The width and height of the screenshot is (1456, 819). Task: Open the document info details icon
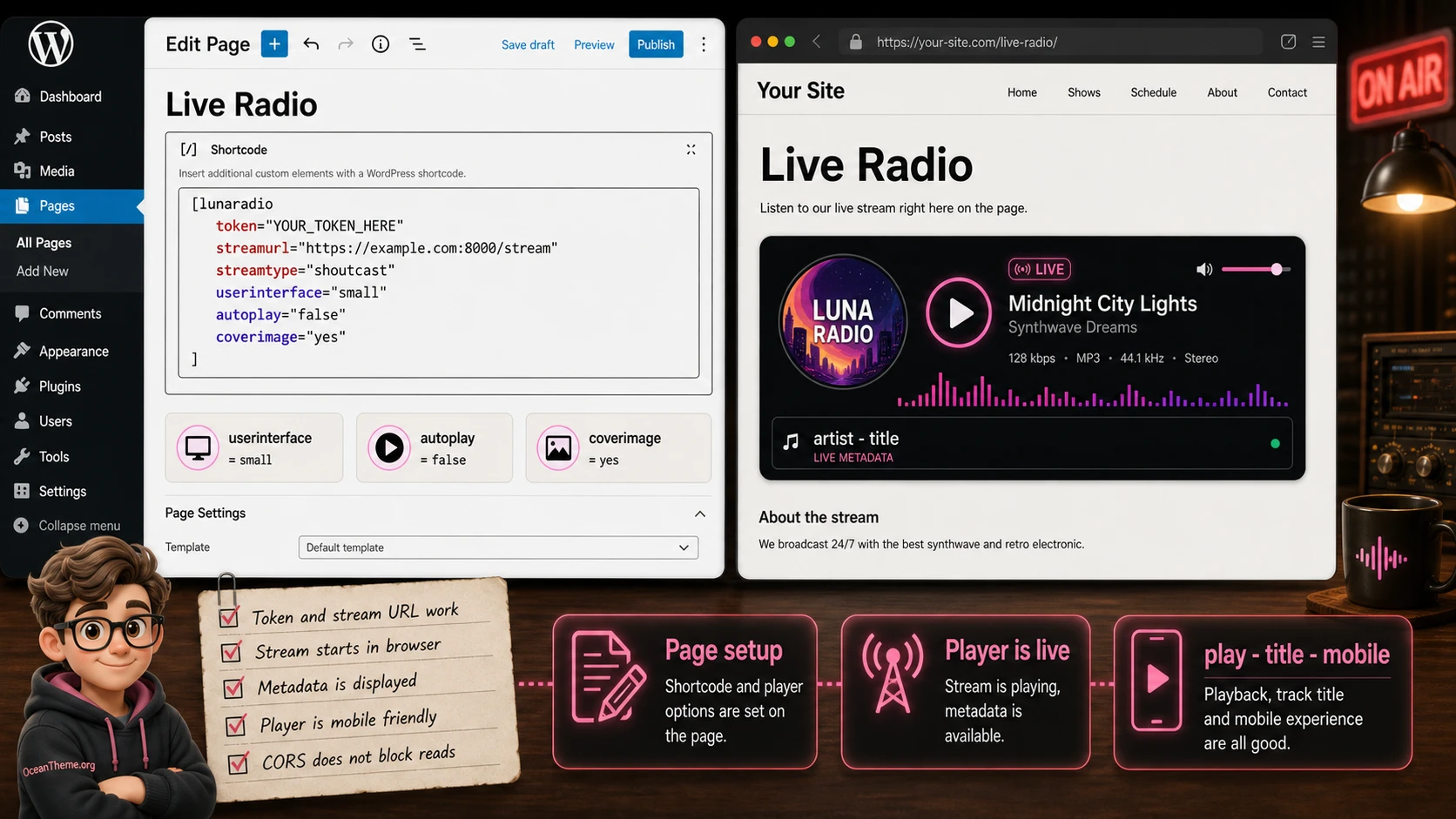(x=381, y=44)
